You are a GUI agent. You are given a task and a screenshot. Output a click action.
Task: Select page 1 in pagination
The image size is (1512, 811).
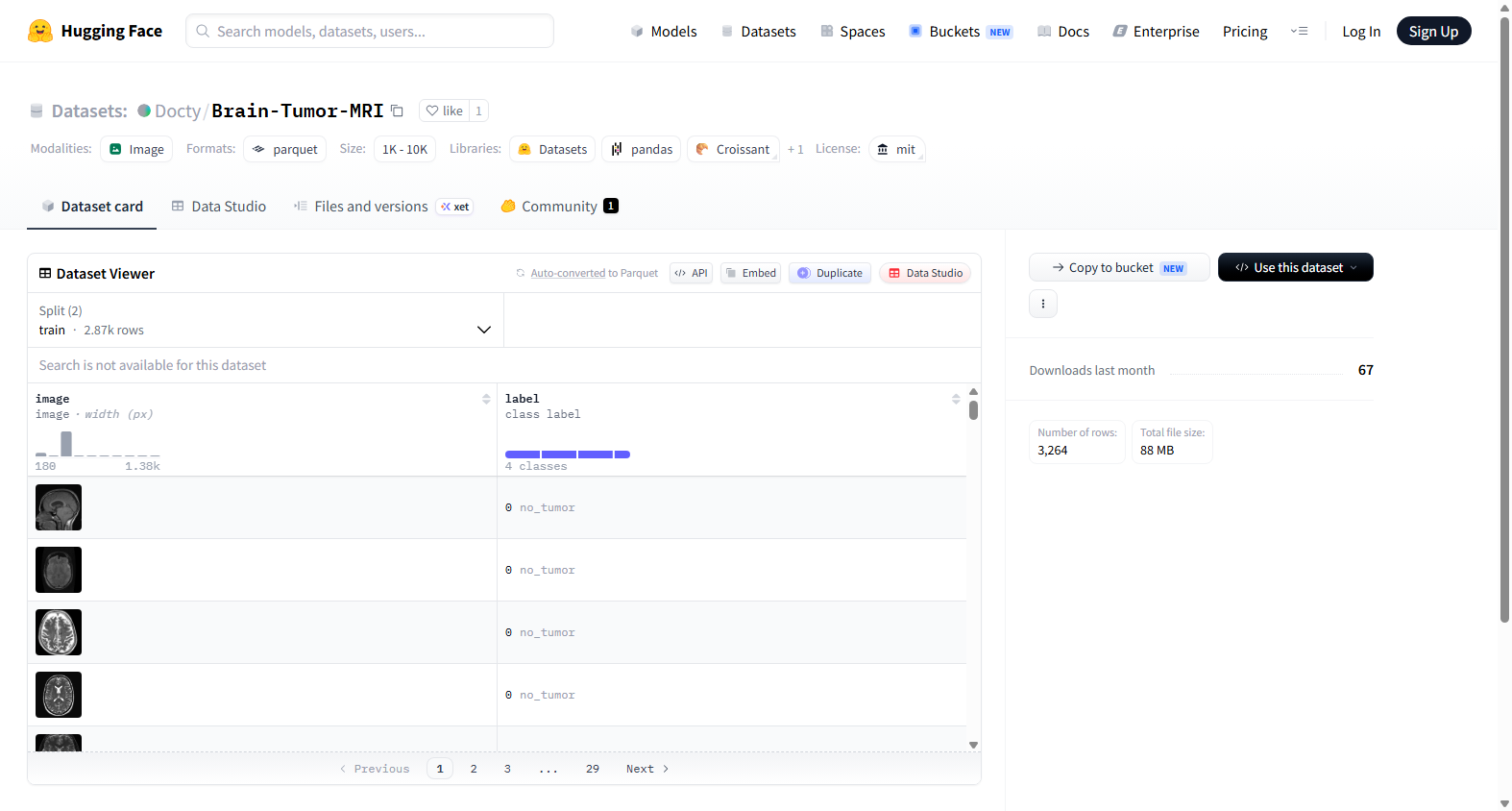click(x=440, y=769)
